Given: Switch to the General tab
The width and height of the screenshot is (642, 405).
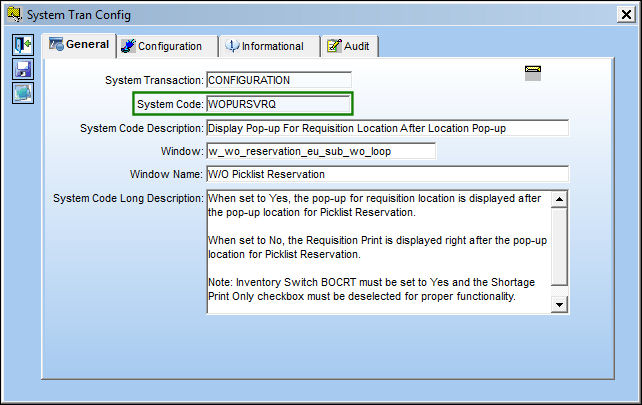Looking at the screenshot, I should click(79, 45).
